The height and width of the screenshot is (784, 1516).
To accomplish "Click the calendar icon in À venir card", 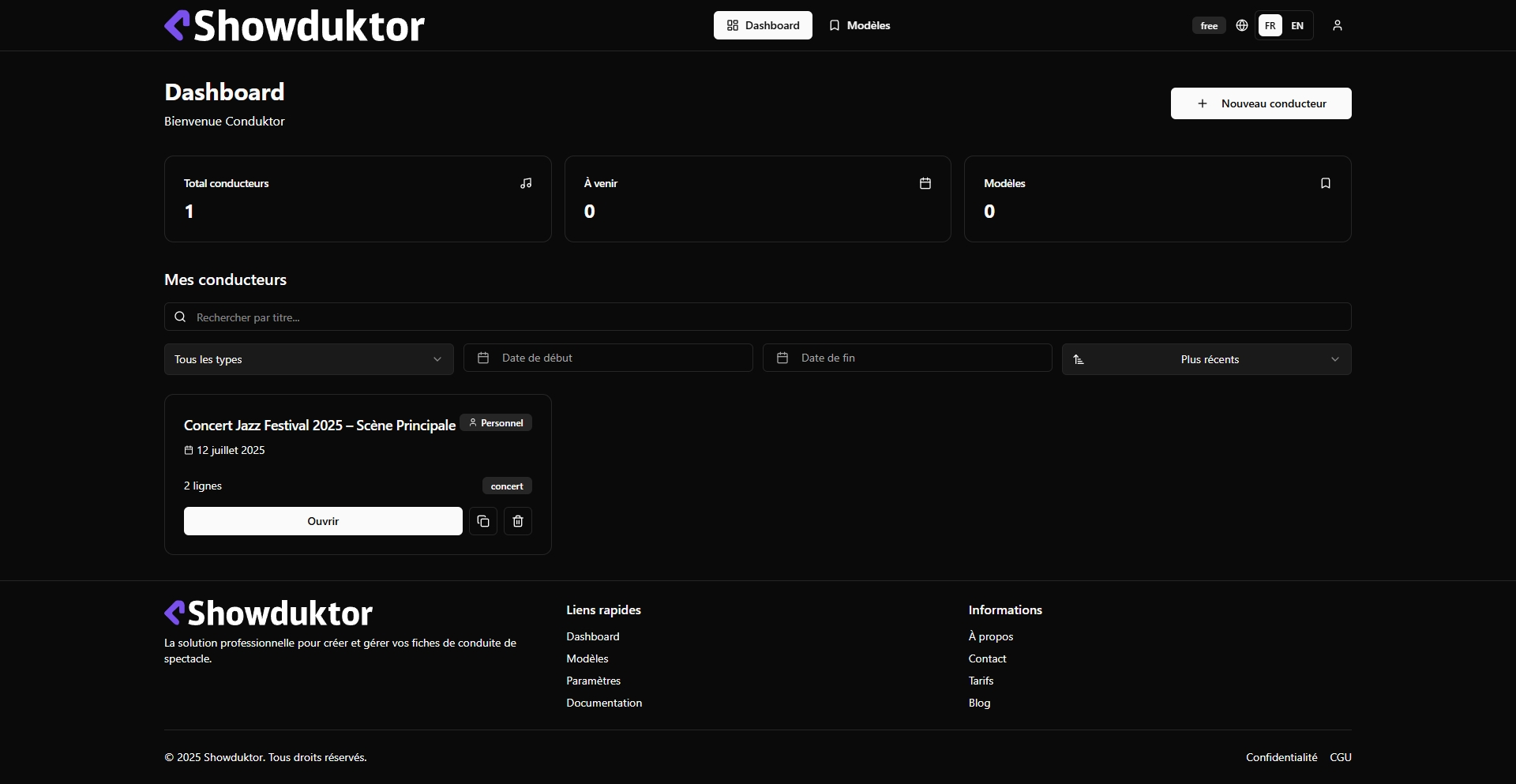I will [925, 183].
